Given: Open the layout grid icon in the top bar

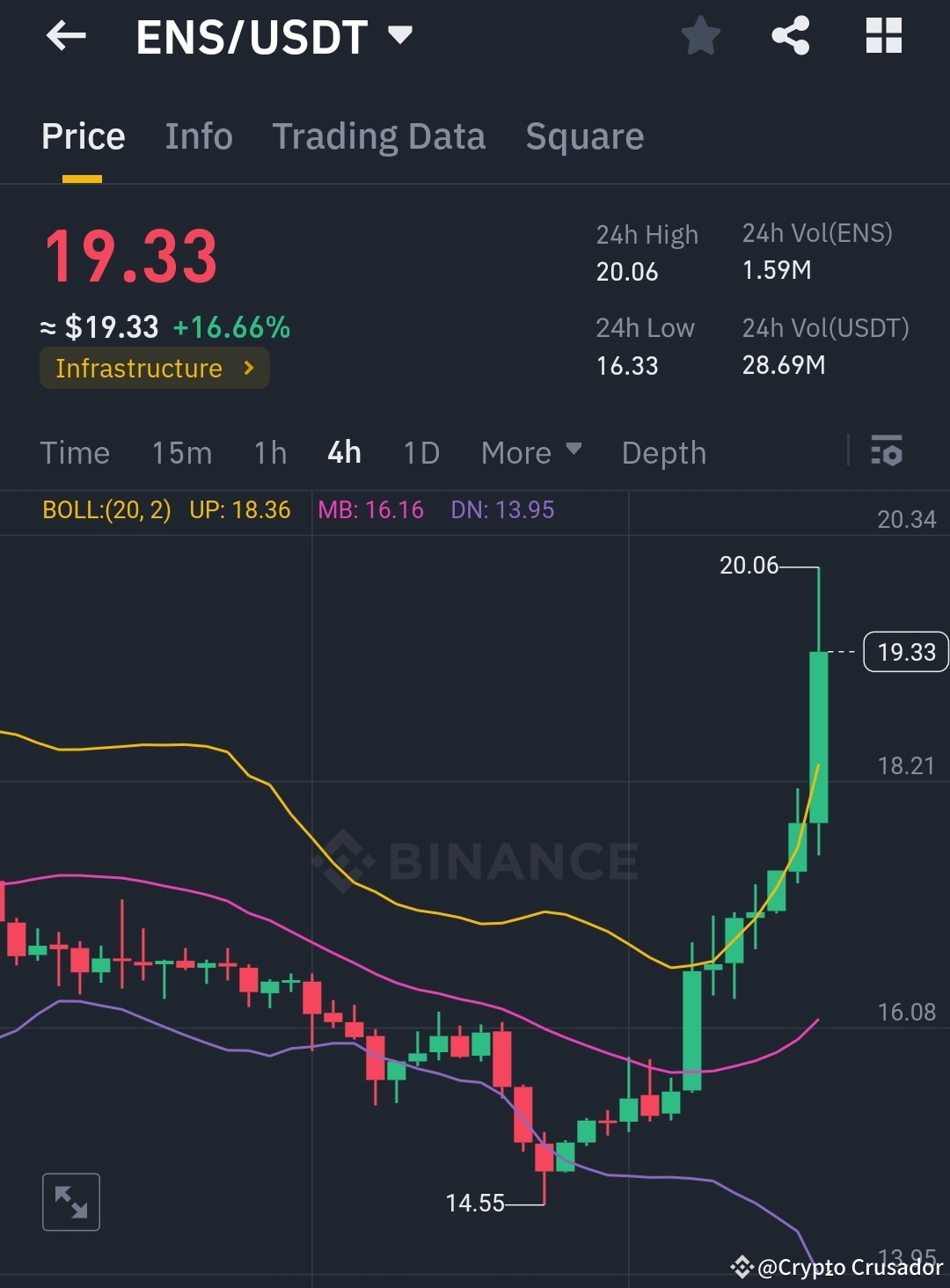Looking at the screenshot, I should click(x=883, y=35).
